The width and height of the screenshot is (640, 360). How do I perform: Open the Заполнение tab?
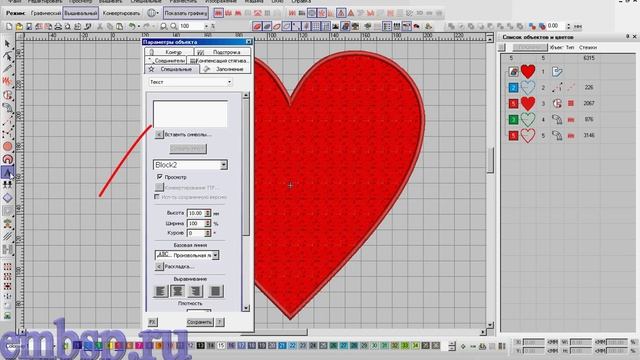(x=226, y=69)
